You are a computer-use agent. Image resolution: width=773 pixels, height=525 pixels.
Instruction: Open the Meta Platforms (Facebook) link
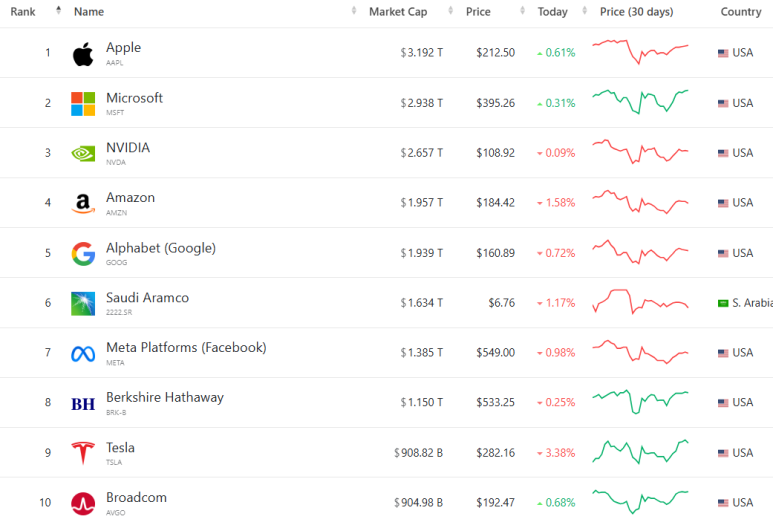point(186,347)
